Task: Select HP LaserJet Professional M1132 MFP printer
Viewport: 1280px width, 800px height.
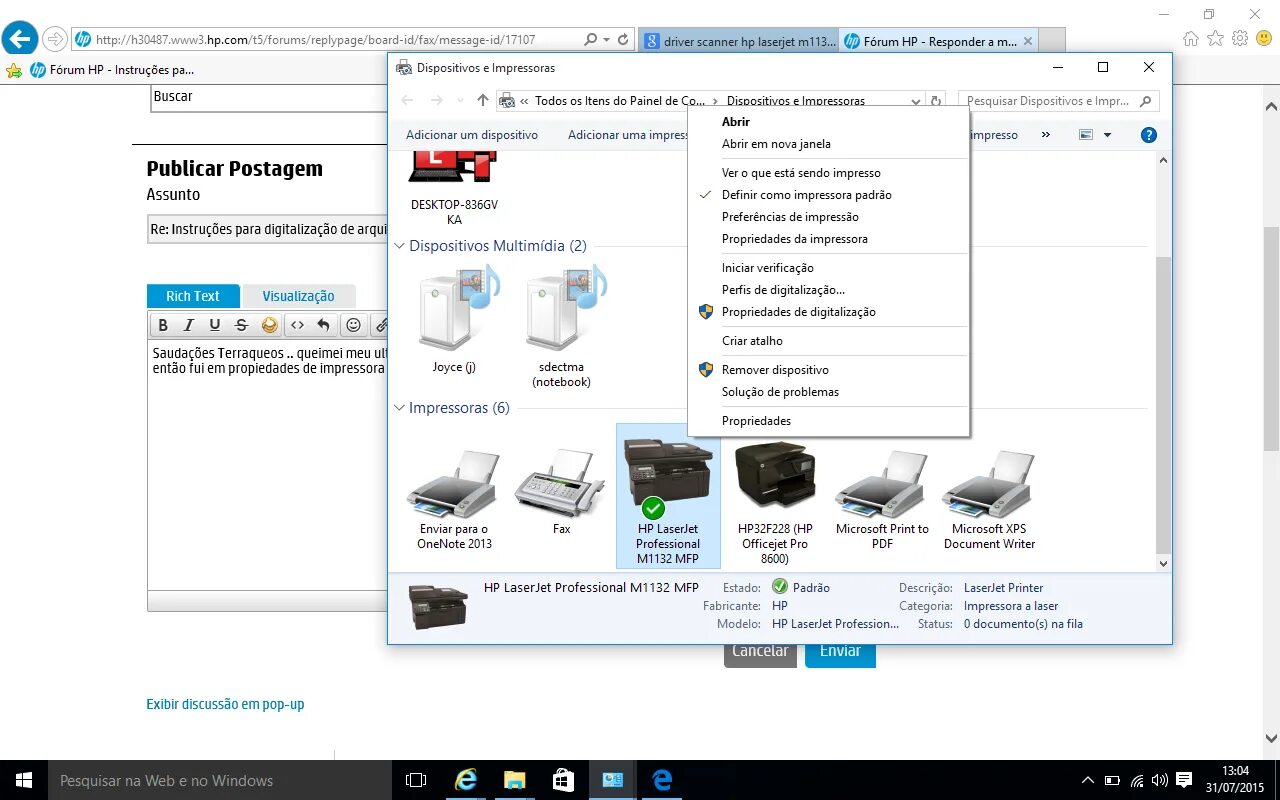Action: (668, 496)
